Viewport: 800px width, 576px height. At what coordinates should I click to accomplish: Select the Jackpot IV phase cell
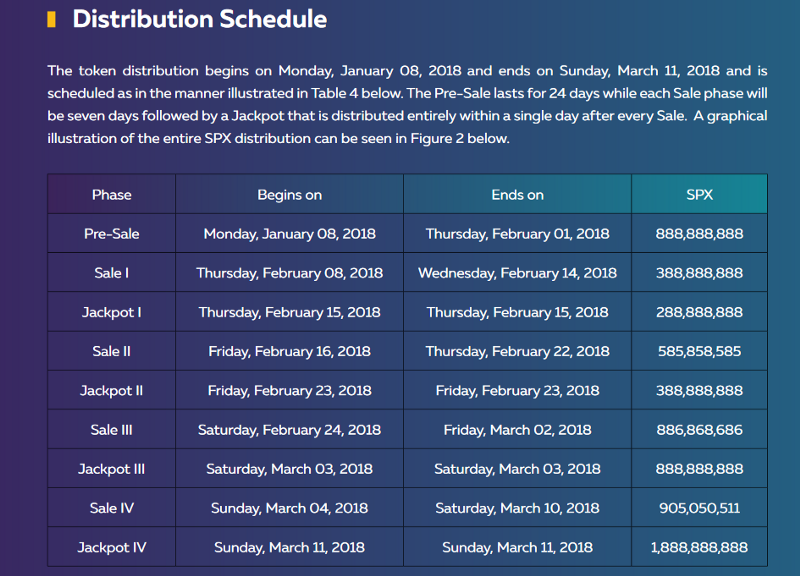tap(112, 547)
